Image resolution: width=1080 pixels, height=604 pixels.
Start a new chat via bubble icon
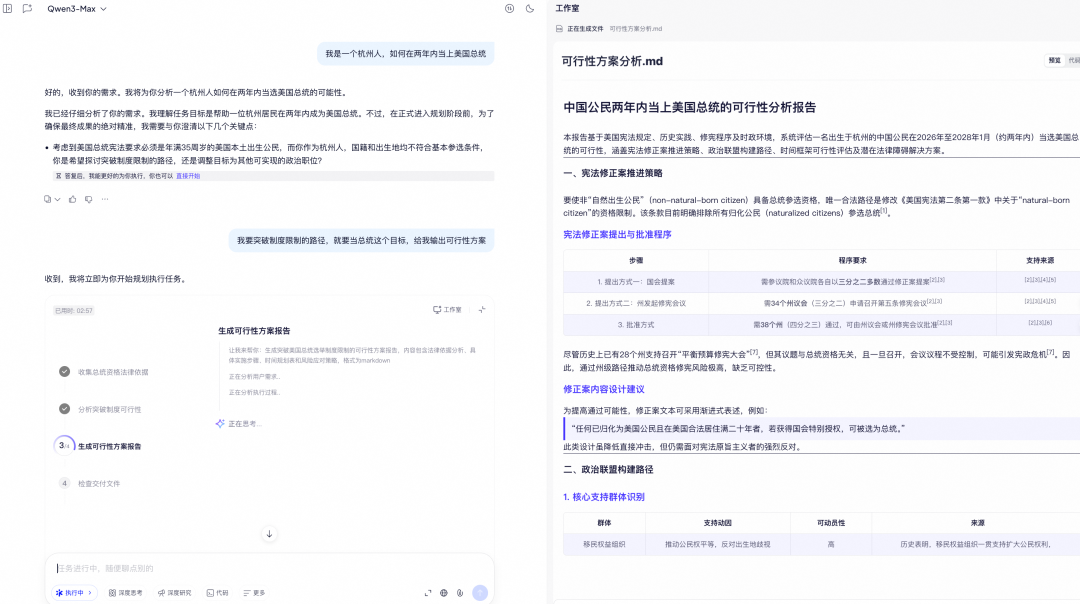pyautogui.click(x=28, y=9)
